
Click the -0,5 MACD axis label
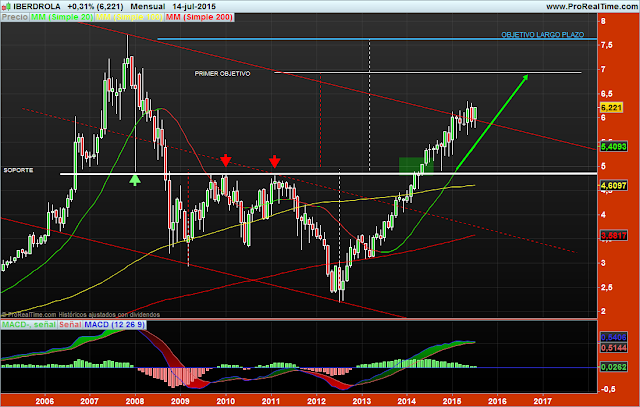click(x=607, y=389)
